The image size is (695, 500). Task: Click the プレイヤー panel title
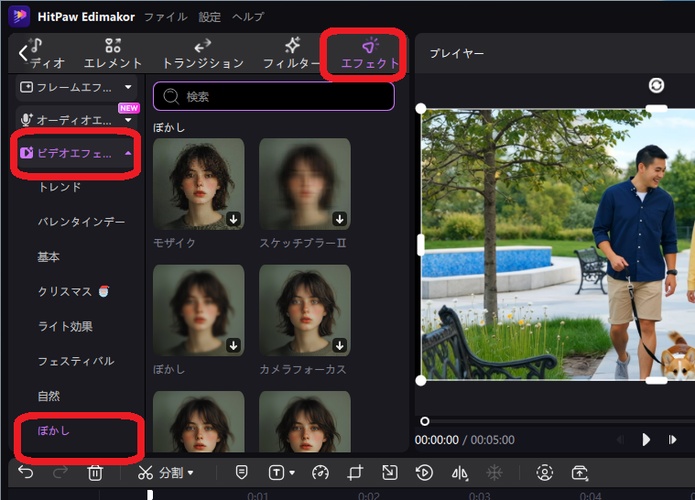tap(457, 53)
